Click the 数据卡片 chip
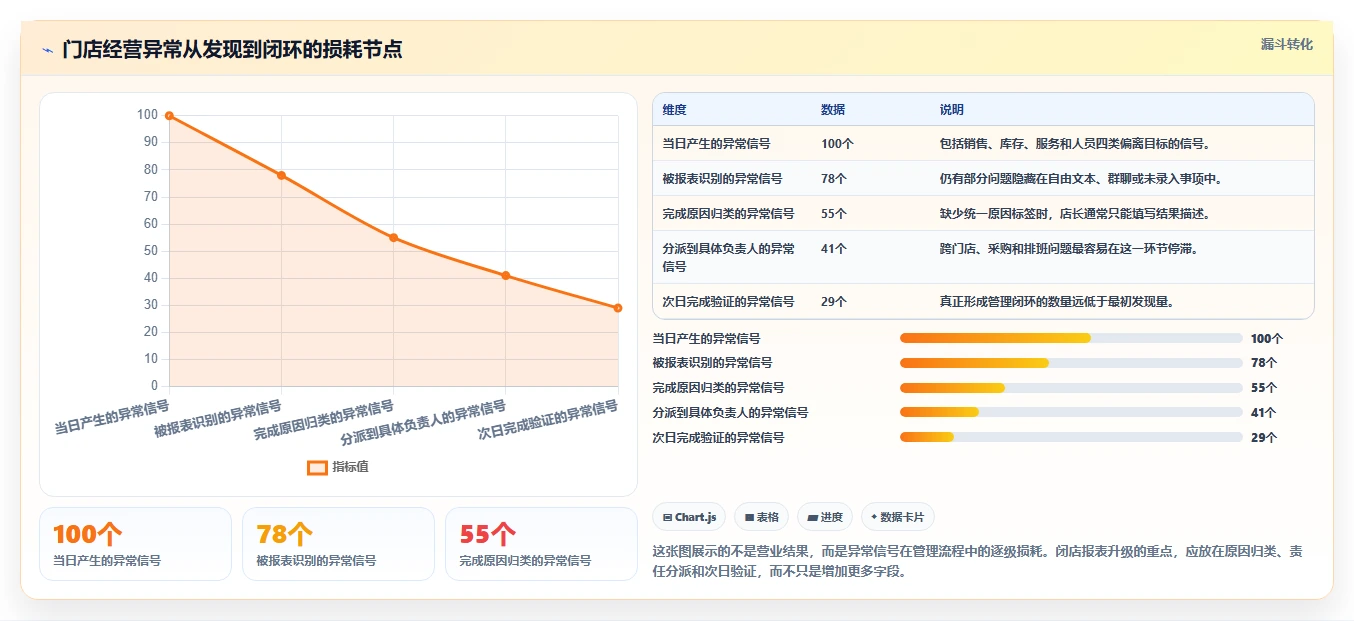Screen dimensions: 1354x621 click(897, 517)
